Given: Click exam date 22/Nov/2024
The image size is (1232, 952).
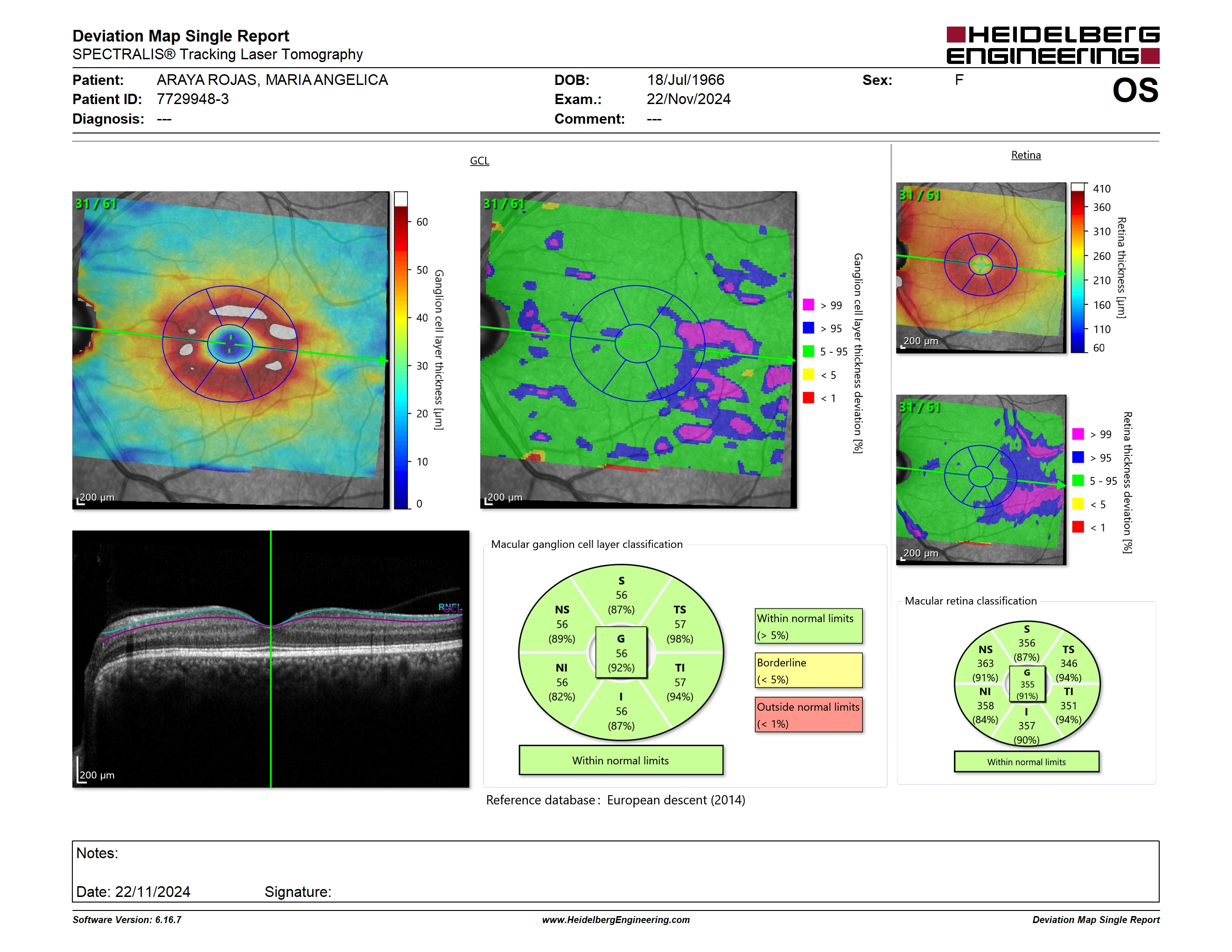Looking at the screenshot, I should [688, 99].
